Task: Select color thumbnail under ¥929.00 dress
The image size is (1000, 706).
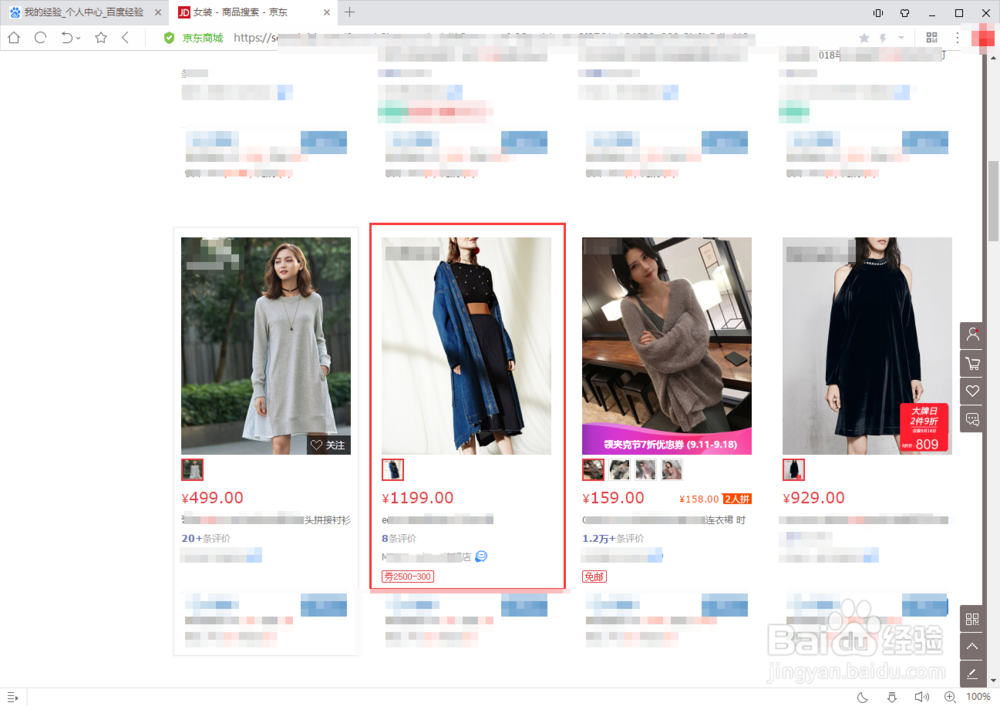Action: (x=793, y=470)
